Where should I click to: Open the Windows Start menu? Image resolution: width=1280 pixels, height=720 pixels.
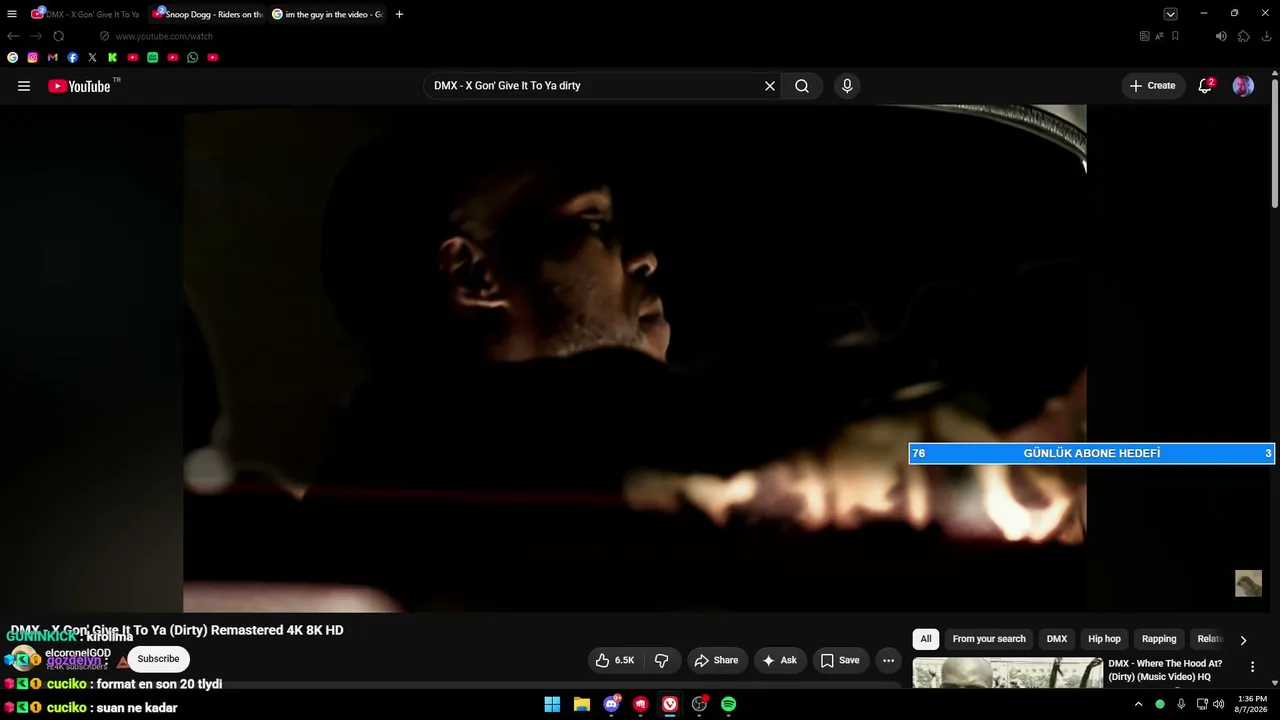point(552,704)
